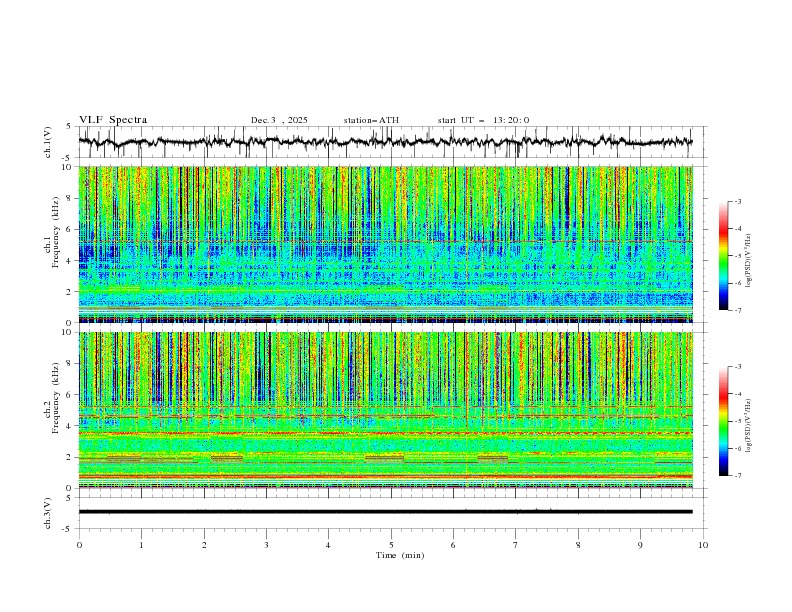Click the ch.1 waveform trace panel
792x612 pixels.
pos(392,142)
